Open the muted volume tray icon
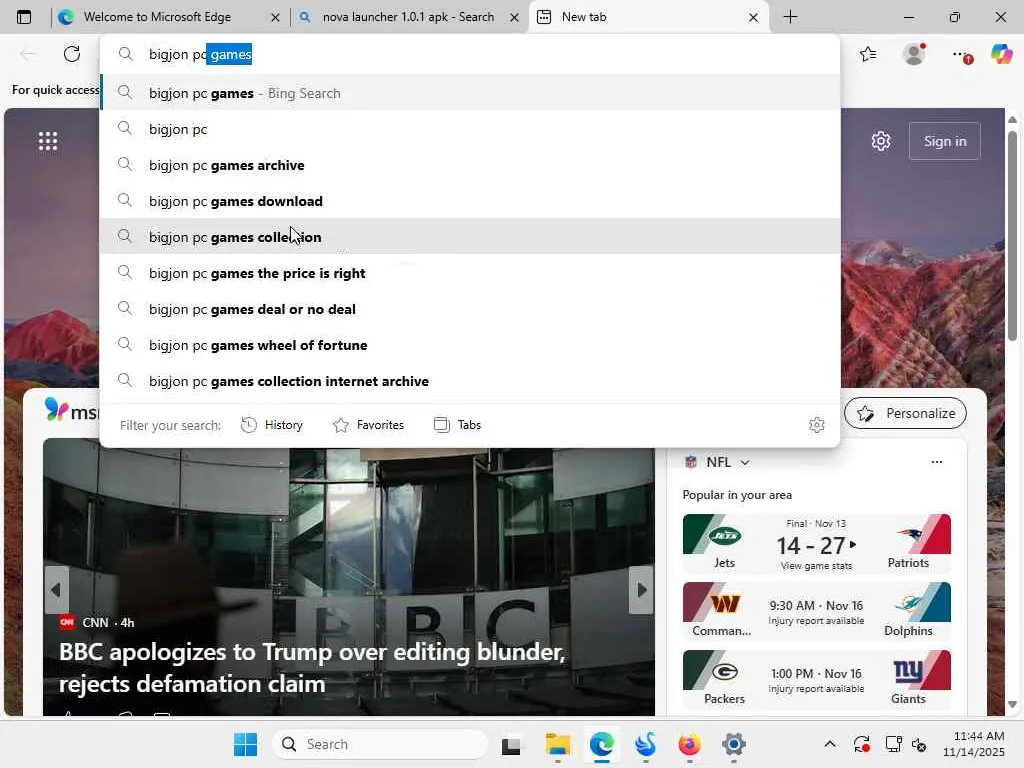The image size is (1024, 768). pyautogui.click(x=919, y=744)
